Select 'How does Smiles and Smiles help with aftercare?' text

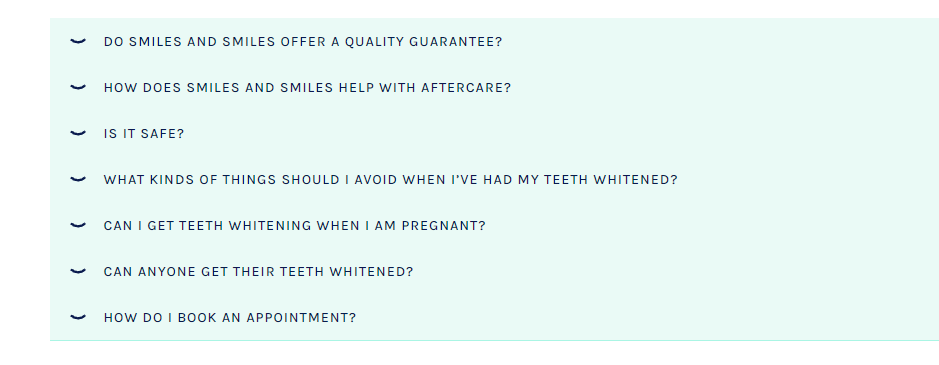pos(307,88)
